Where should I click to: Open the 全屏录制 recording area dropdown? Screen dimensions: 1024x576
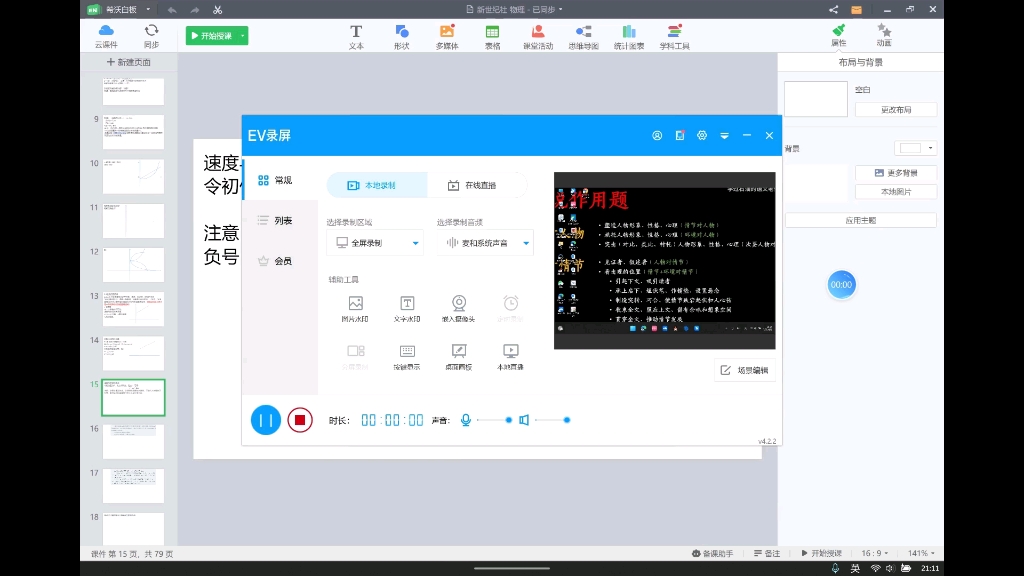[x=374, y=242]
